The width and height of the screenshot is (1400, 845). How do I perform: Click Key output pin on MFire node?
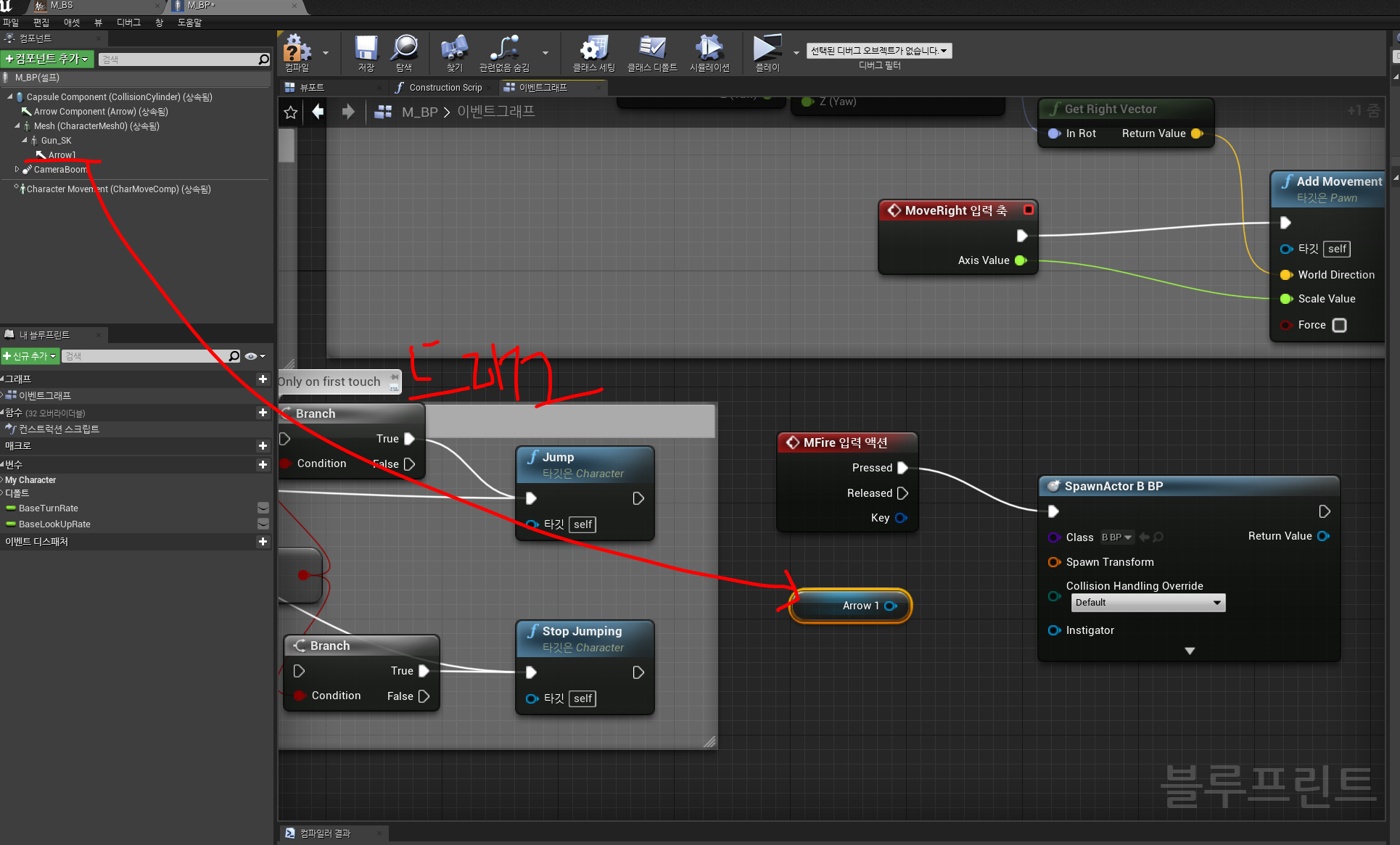901,518
